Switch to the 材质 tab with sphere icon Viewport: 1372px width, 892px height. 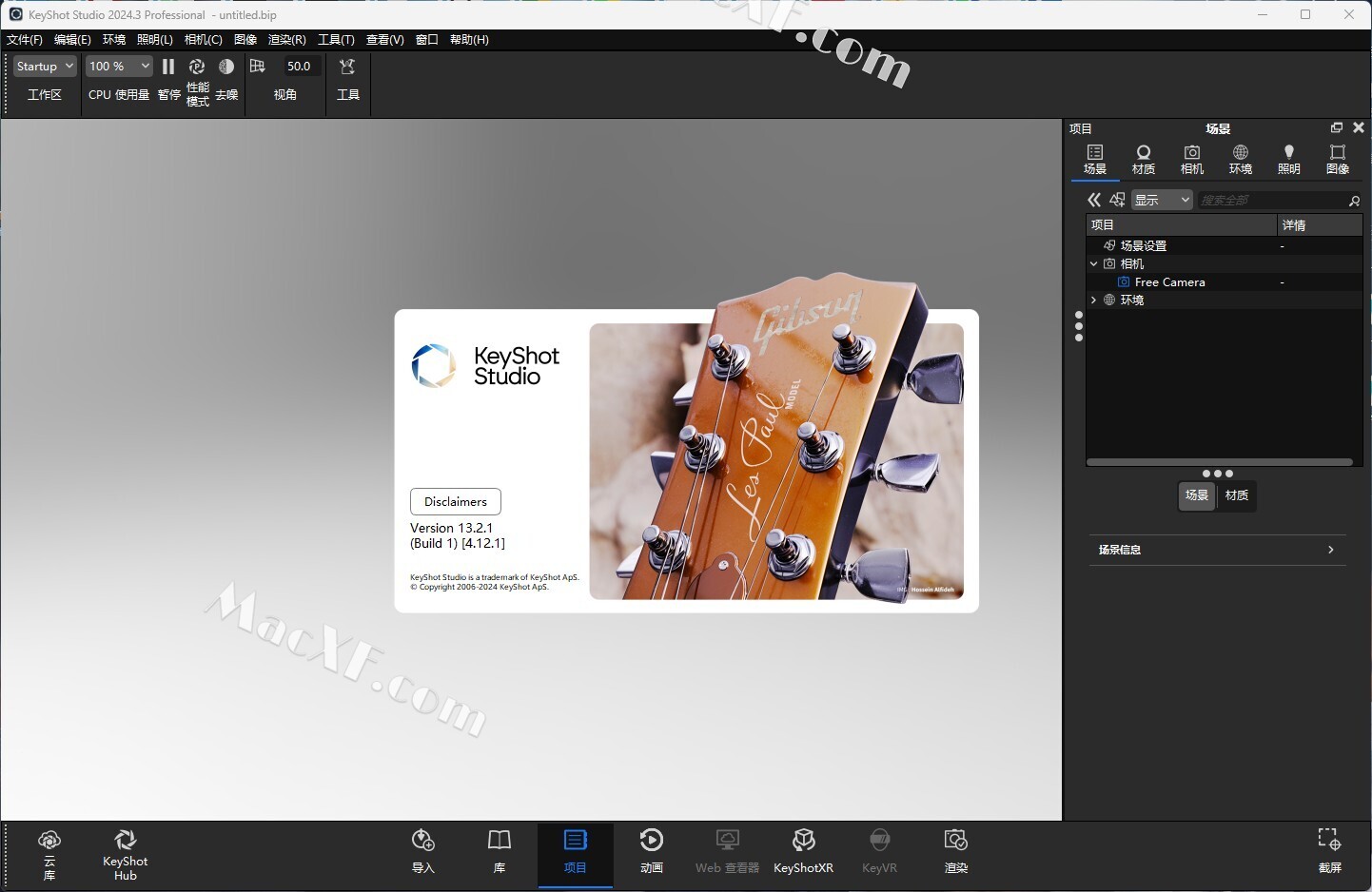1144,160
